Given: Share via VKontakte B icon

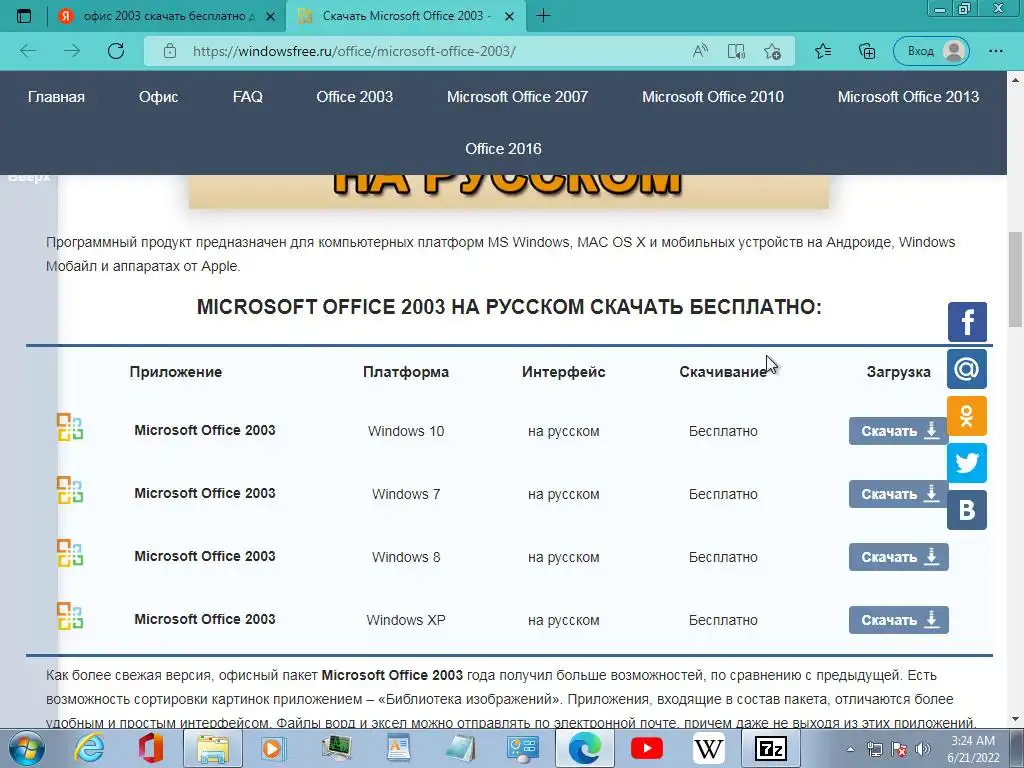Looking at the screenshot, I should click(967, 510).
